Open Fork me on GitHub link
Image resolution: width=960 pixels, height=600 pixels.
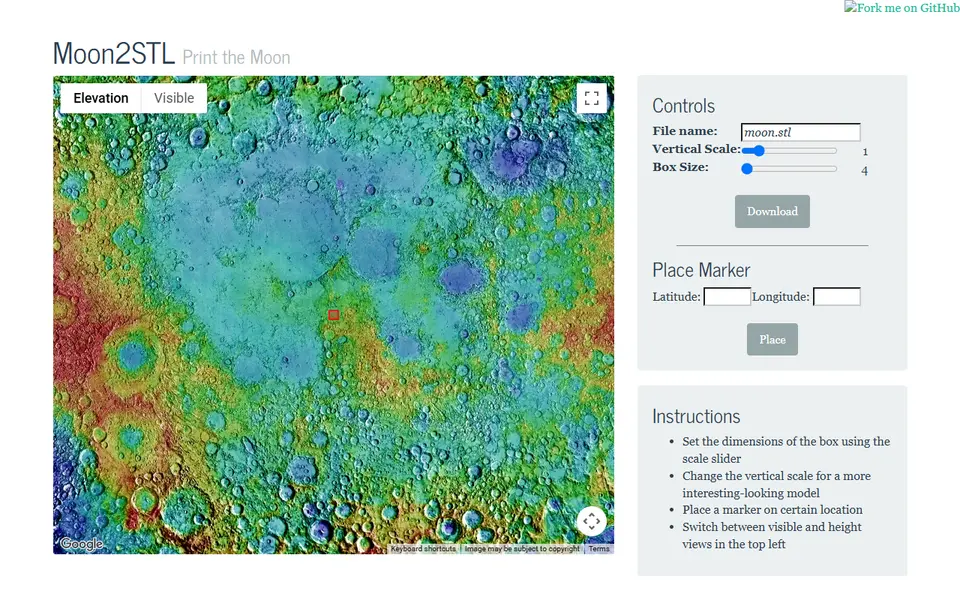[x=902, y=8]
